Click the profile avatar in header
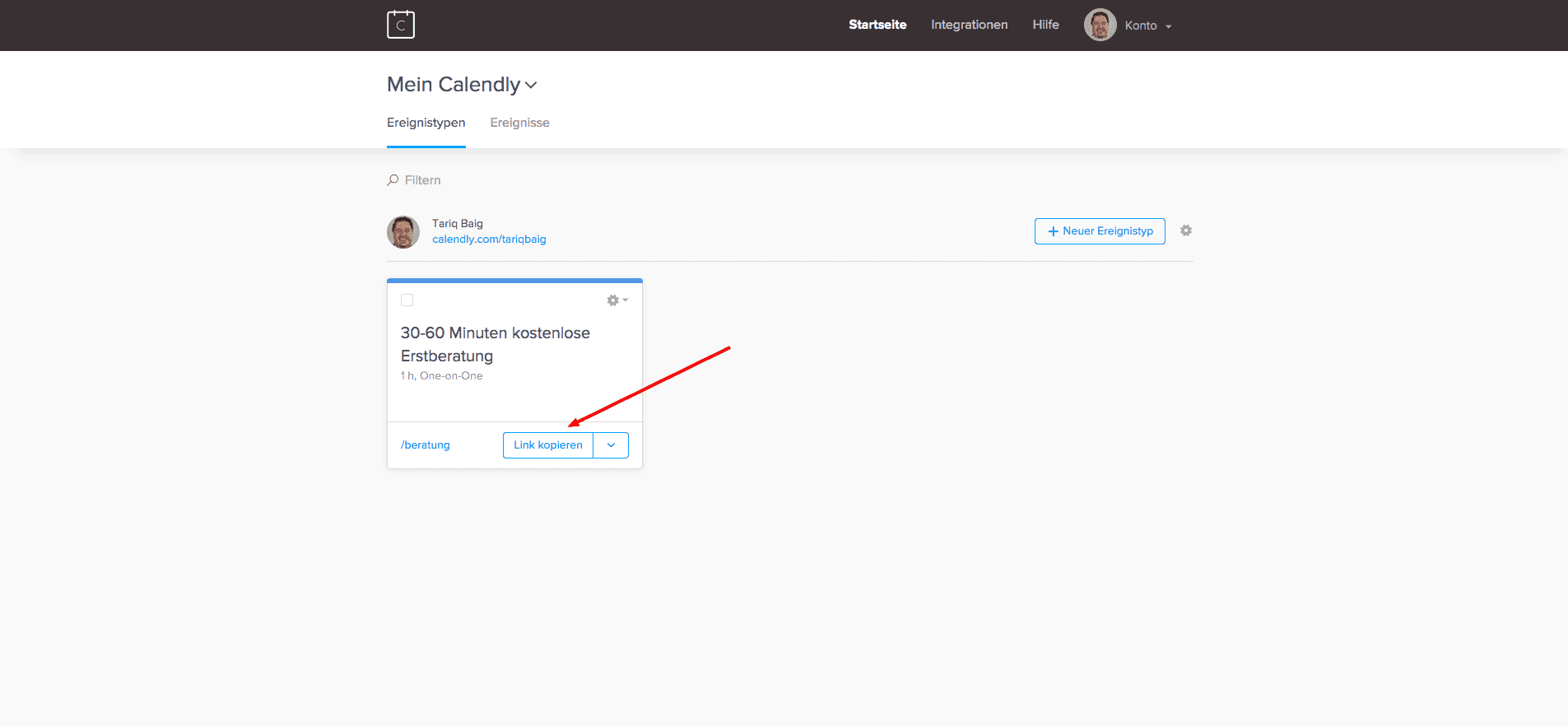 tap(1100, 25)
